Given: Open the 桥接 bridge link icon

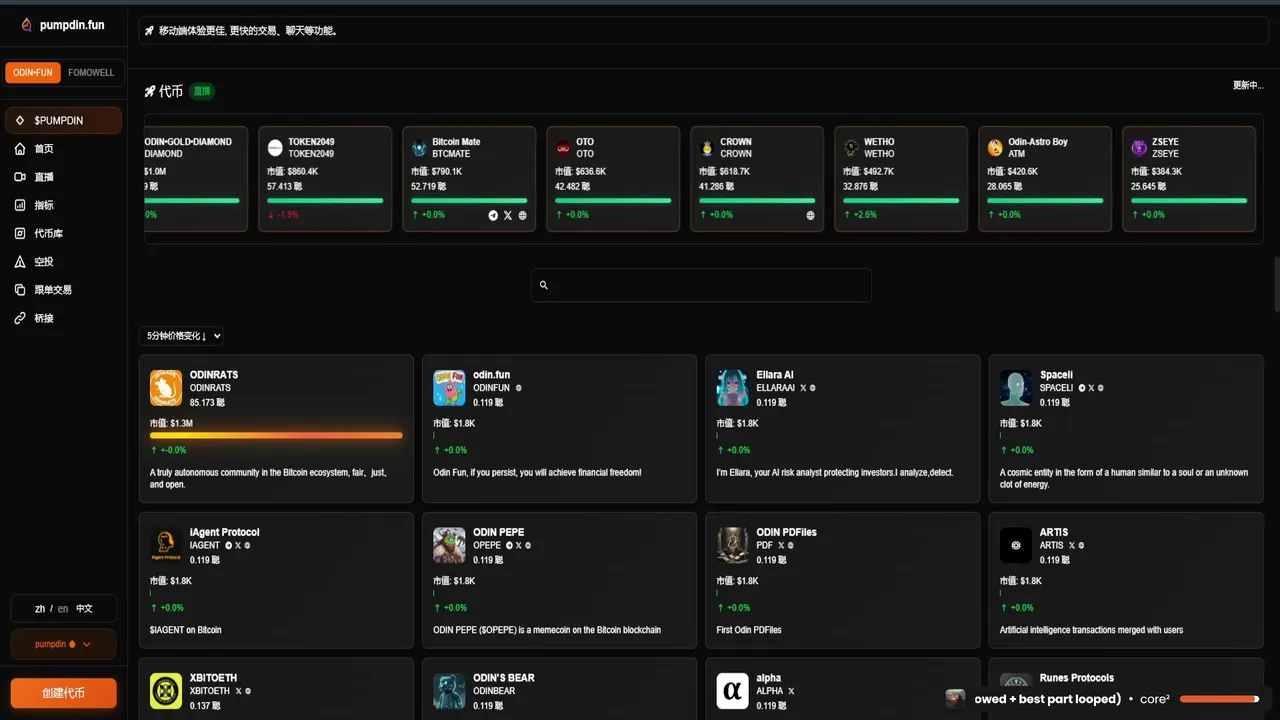Looking at the screenshot, I should pyautogui.click(x=20, y=318).
